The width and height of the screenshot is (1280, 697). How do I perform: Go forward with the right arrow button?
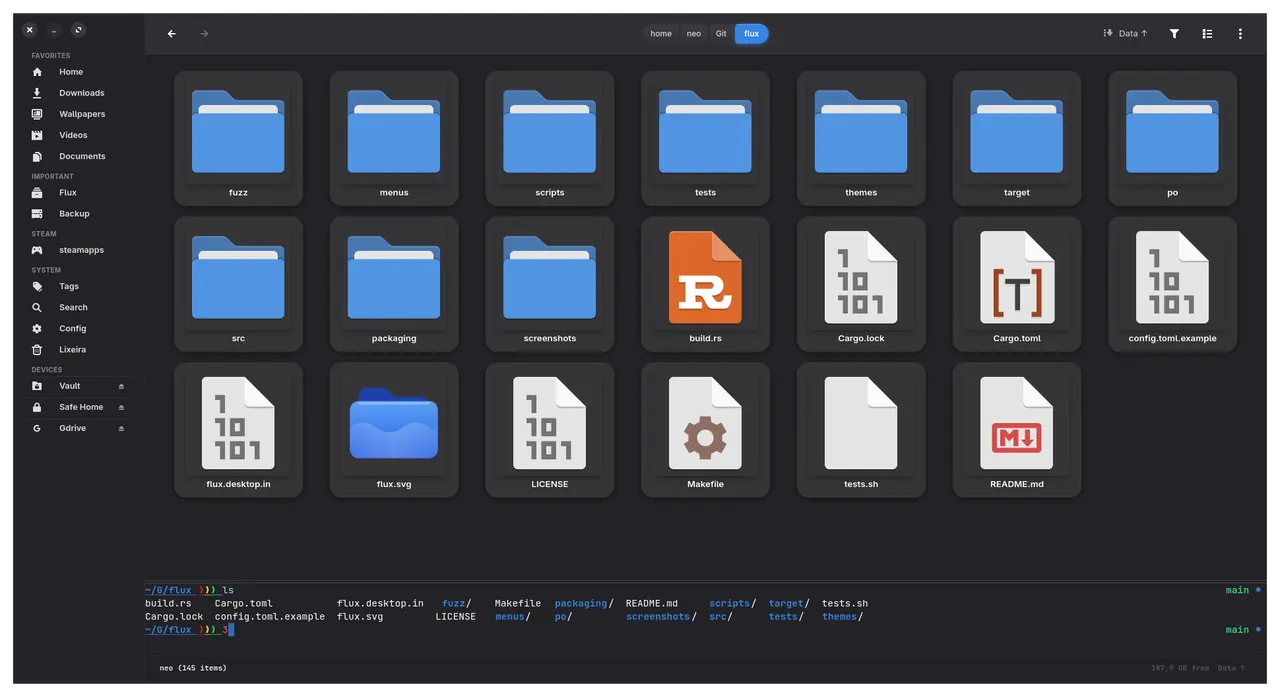click(204, 34)
